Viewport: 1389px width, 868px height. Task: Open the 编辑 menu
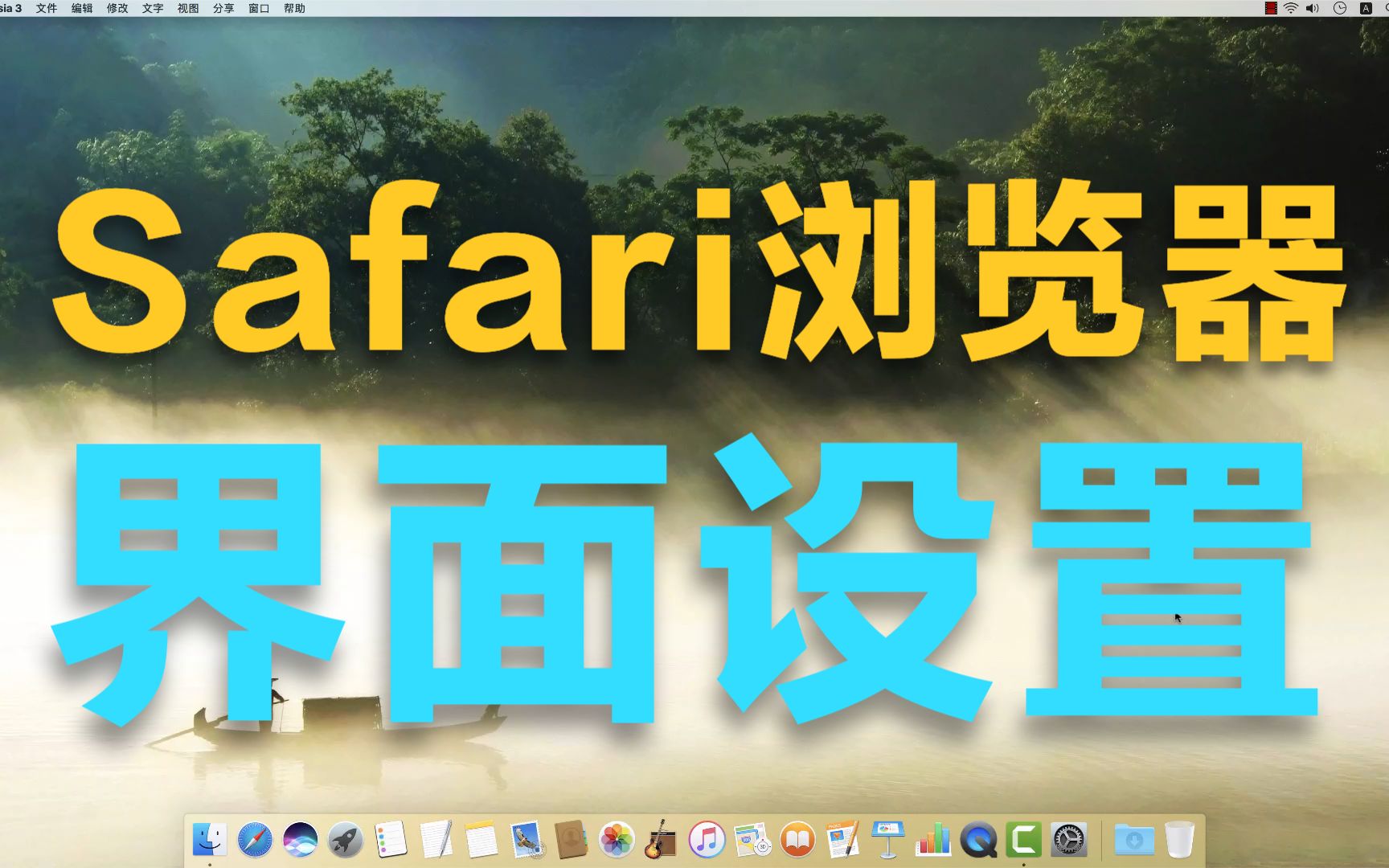(82, 8)
